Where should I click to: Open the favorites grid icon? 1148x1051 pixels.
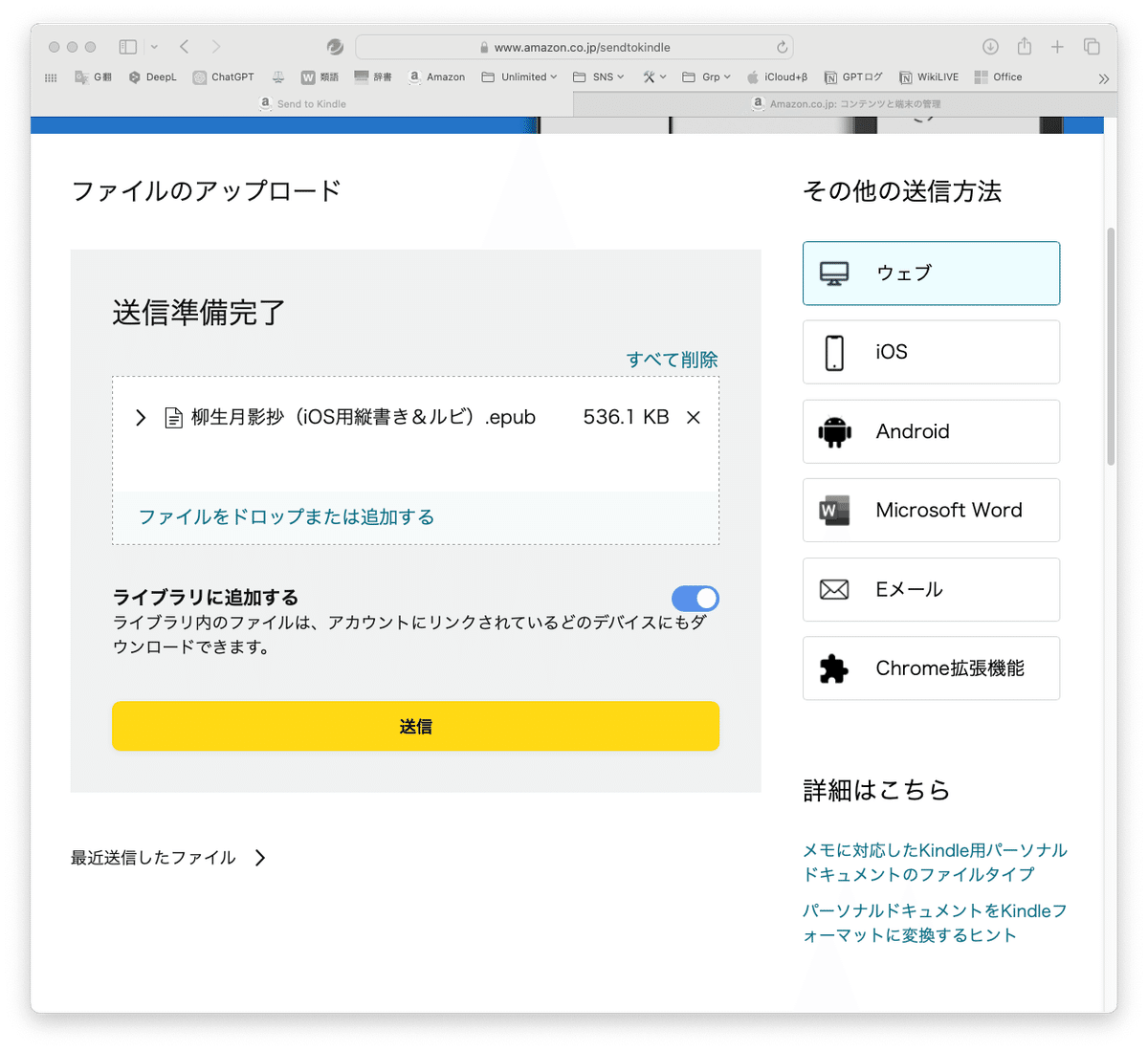tap(51, 77)
